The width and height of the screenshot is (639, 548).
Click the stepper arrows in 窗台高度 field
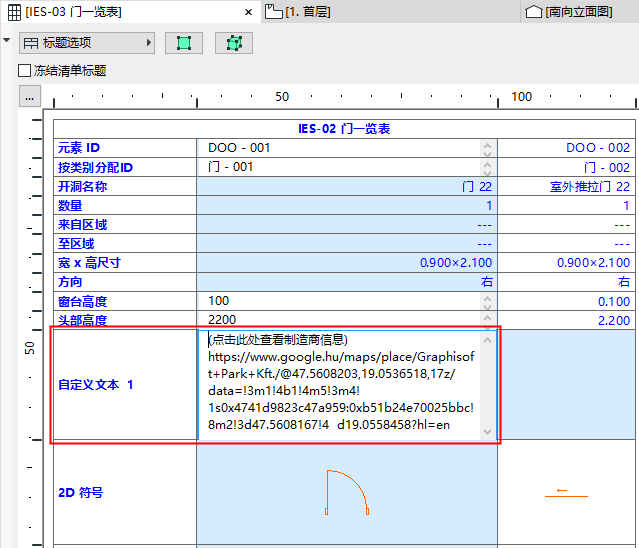tap(487, 302)
